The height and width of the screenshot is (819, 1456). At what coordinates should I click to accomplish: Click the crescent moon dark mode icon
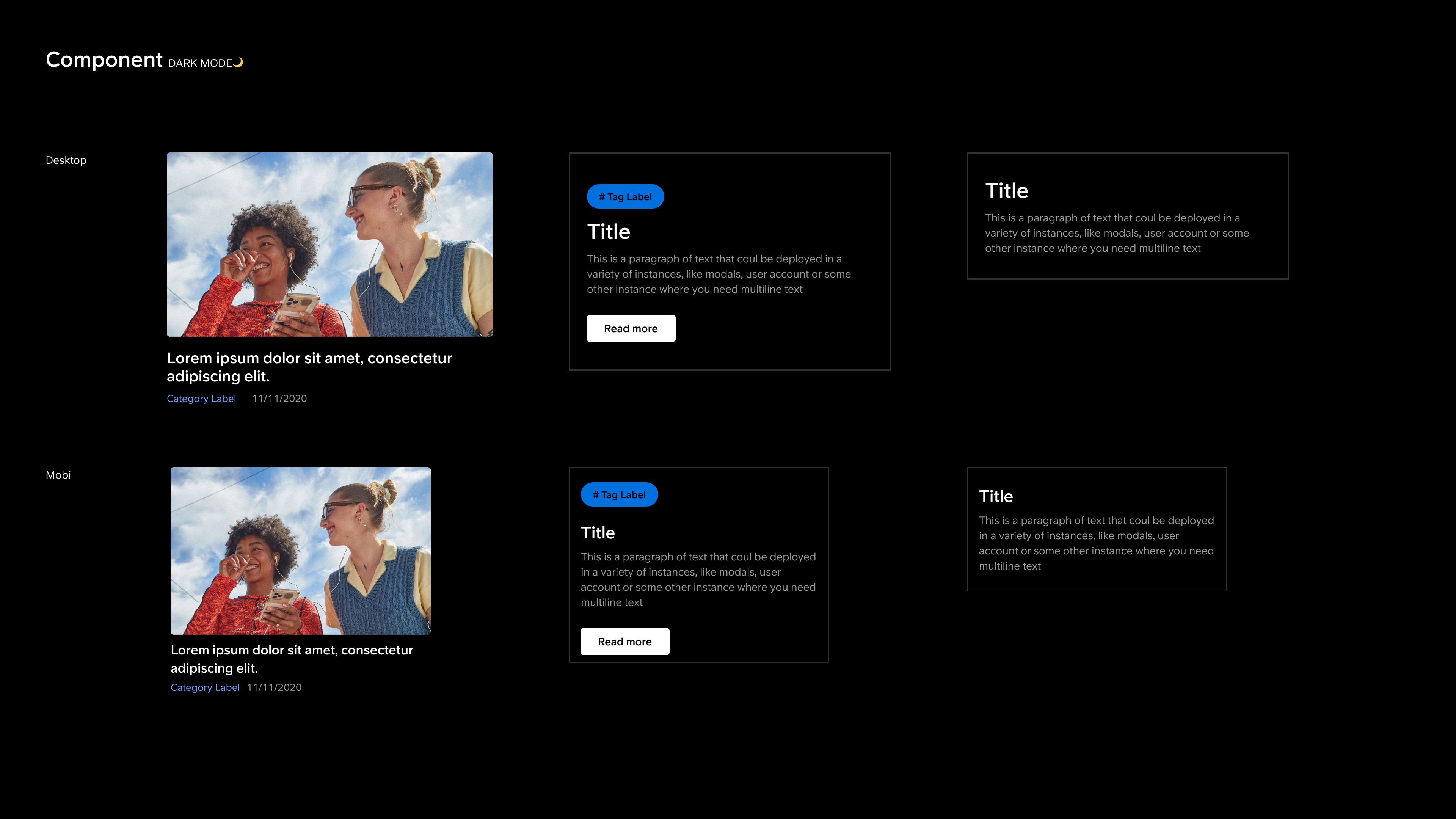click(238, 62)
